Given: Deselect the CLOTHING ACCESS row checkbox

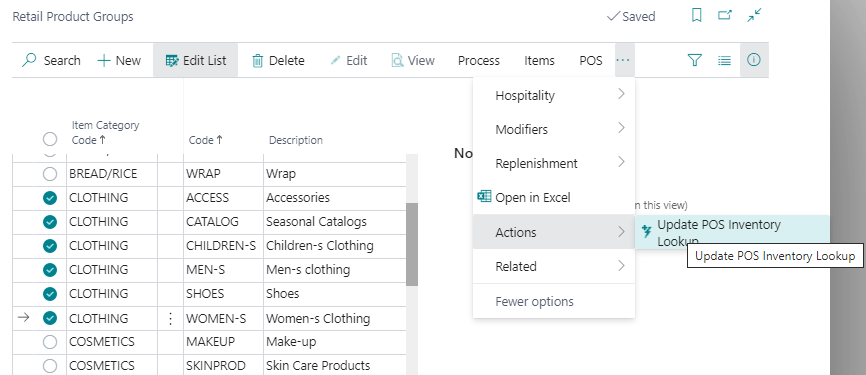Looking at the screenshot, I should [x=50, y=198].
